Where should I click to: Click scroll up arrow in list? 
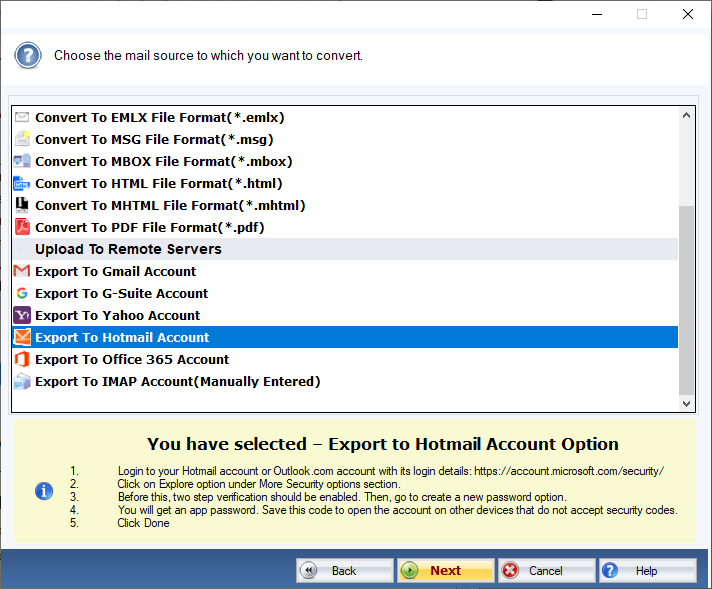pos(686,115)
